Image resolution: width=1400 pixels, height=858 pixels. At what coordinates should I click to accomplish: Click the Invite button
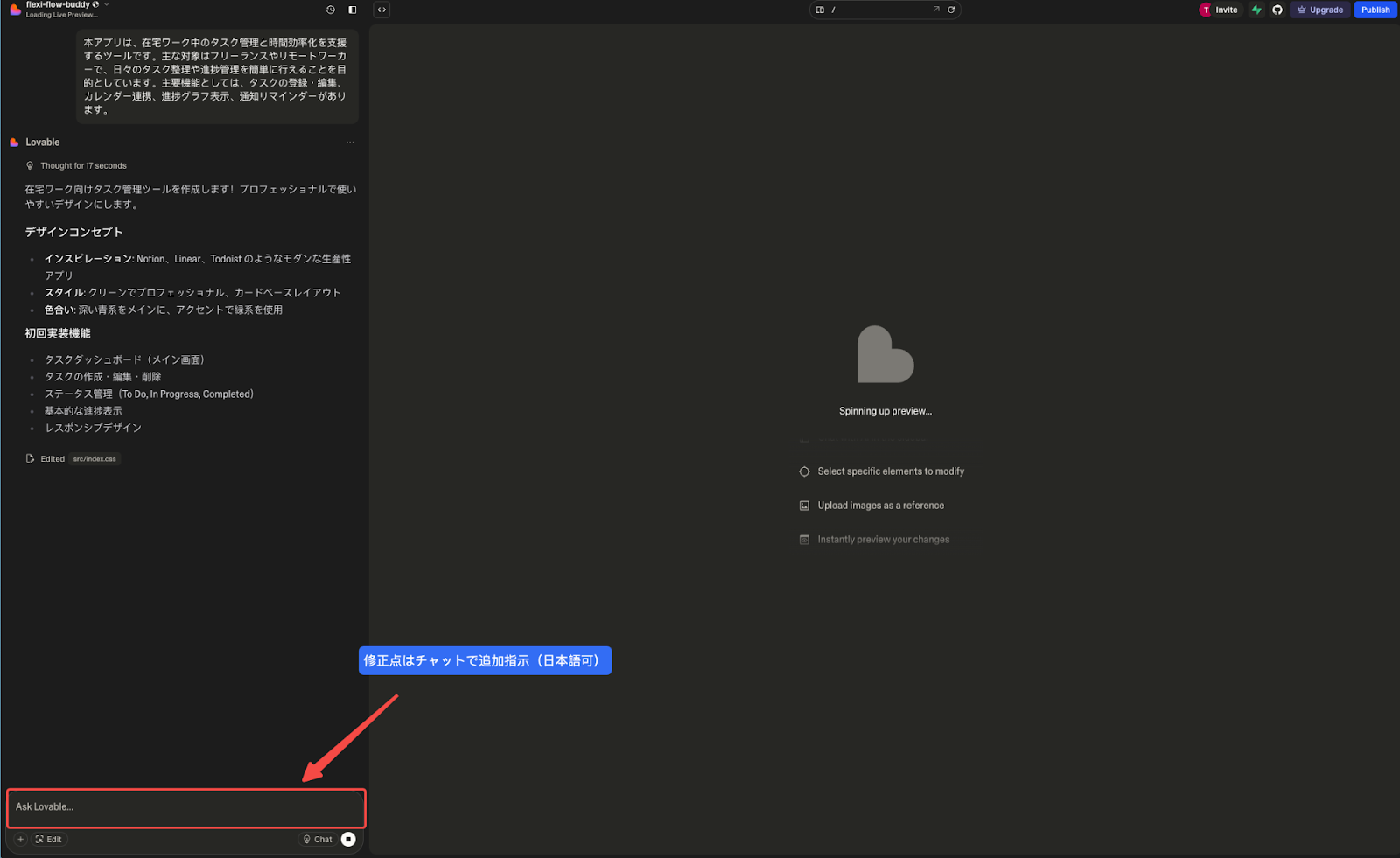pos(1226,10)
